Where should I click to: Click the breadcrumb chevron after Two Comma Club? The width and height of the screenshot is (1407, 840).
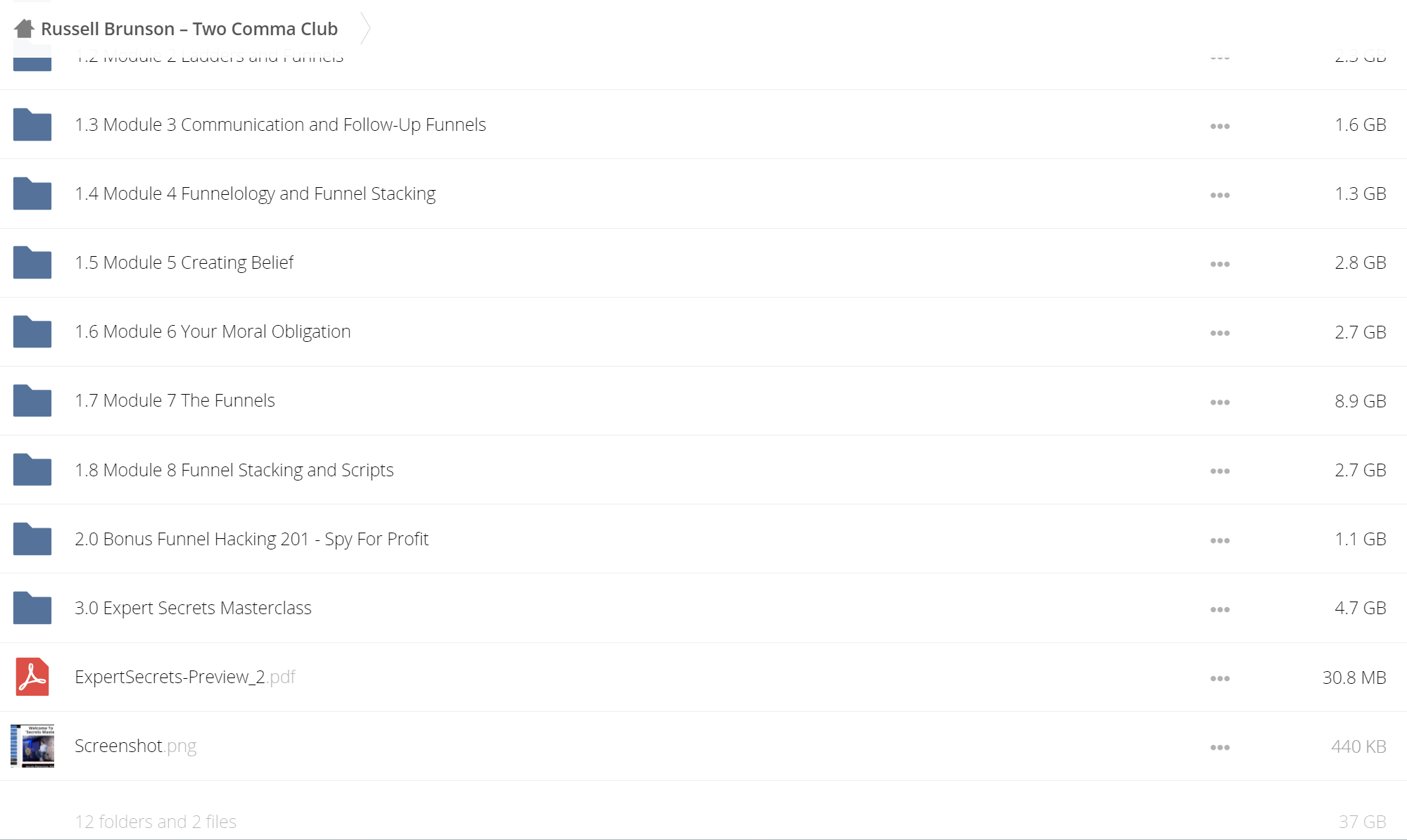[365, 28]
